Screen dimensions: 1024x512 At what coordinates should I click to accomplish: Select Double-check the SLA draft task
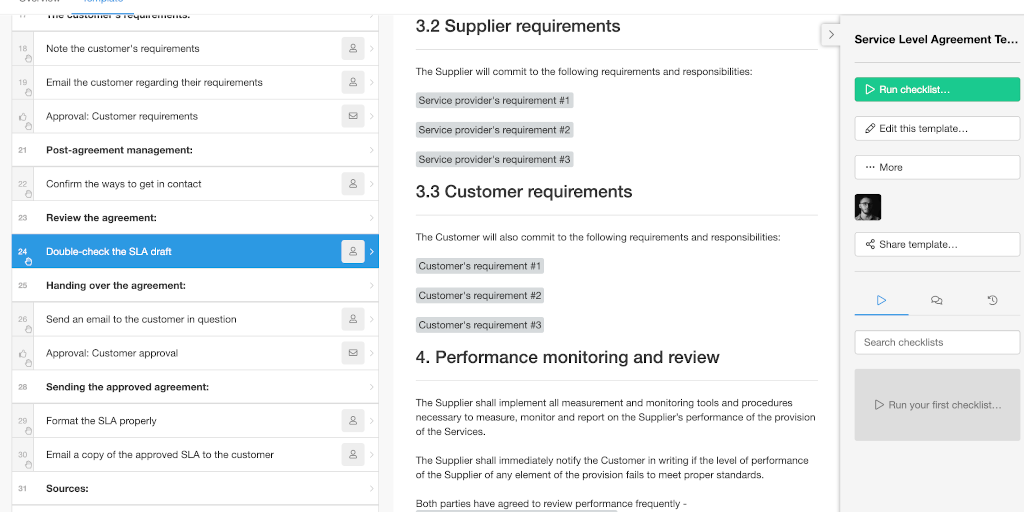[x=195, y=251]
